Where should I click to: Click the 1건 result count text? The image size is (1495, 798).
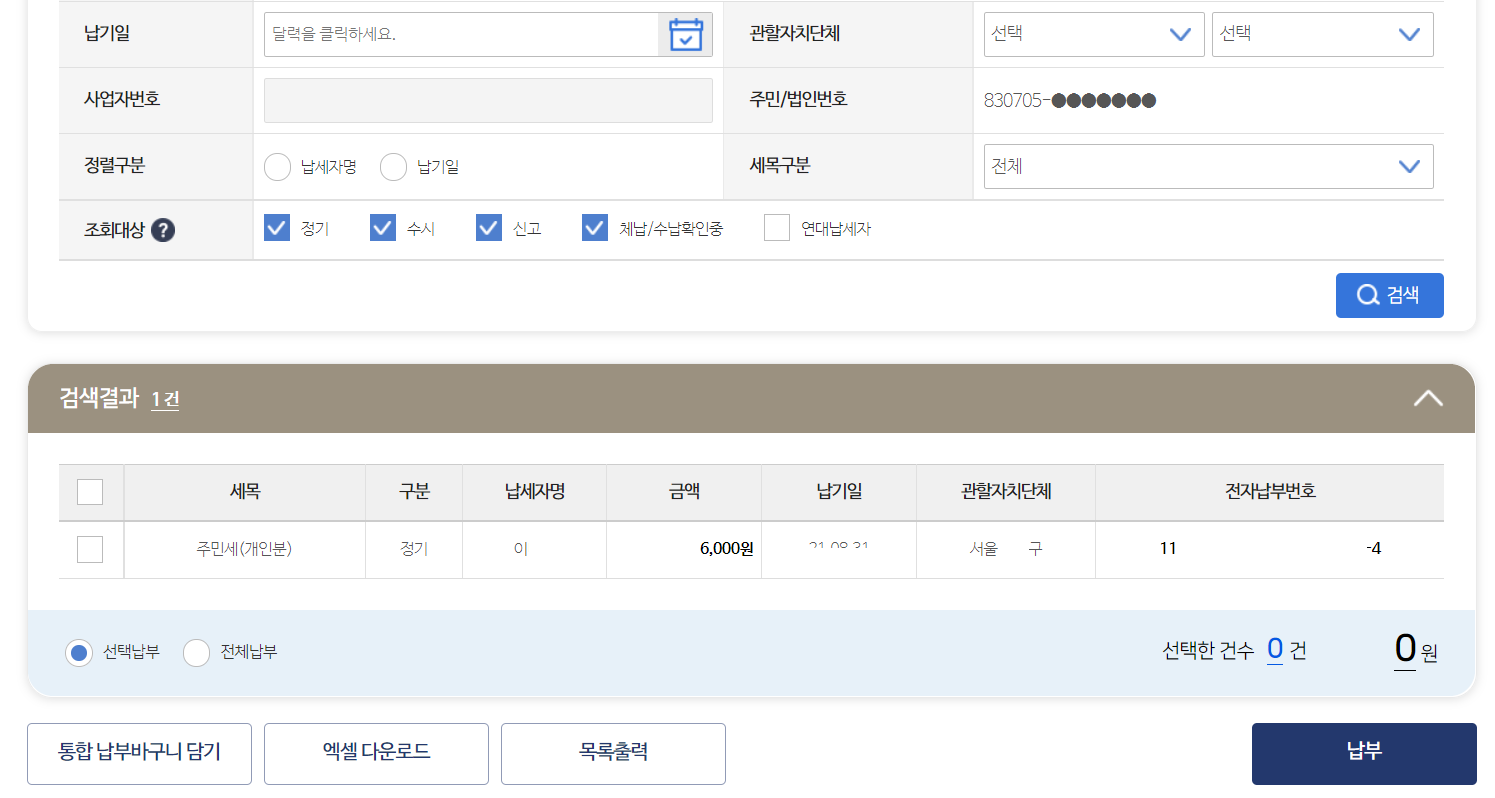(165, 400)
